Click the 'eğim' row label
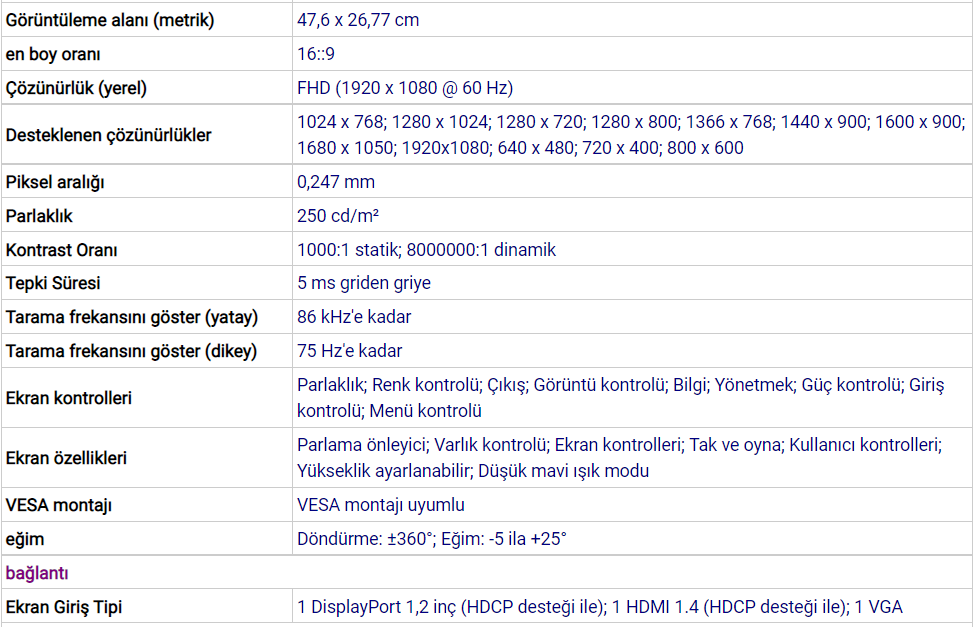The image size is (978, 627). [x=25, y=539]
